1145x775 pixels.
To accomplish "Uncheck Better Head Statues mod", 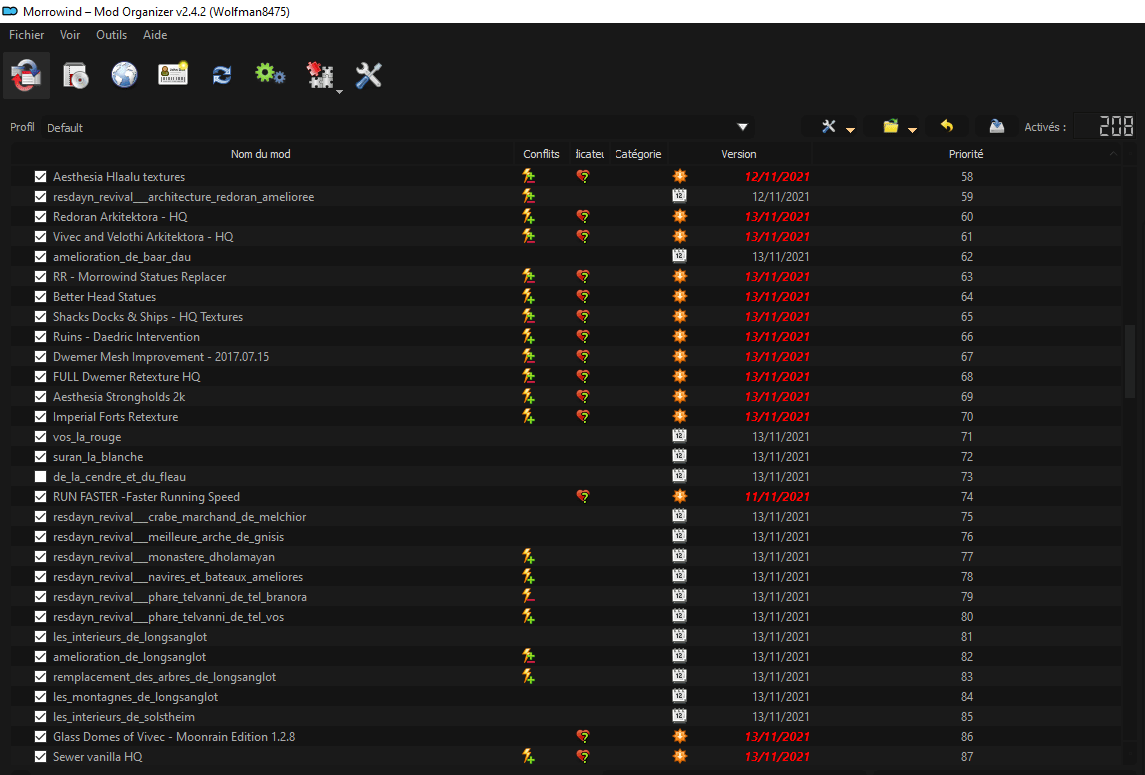I will (41, 297).
